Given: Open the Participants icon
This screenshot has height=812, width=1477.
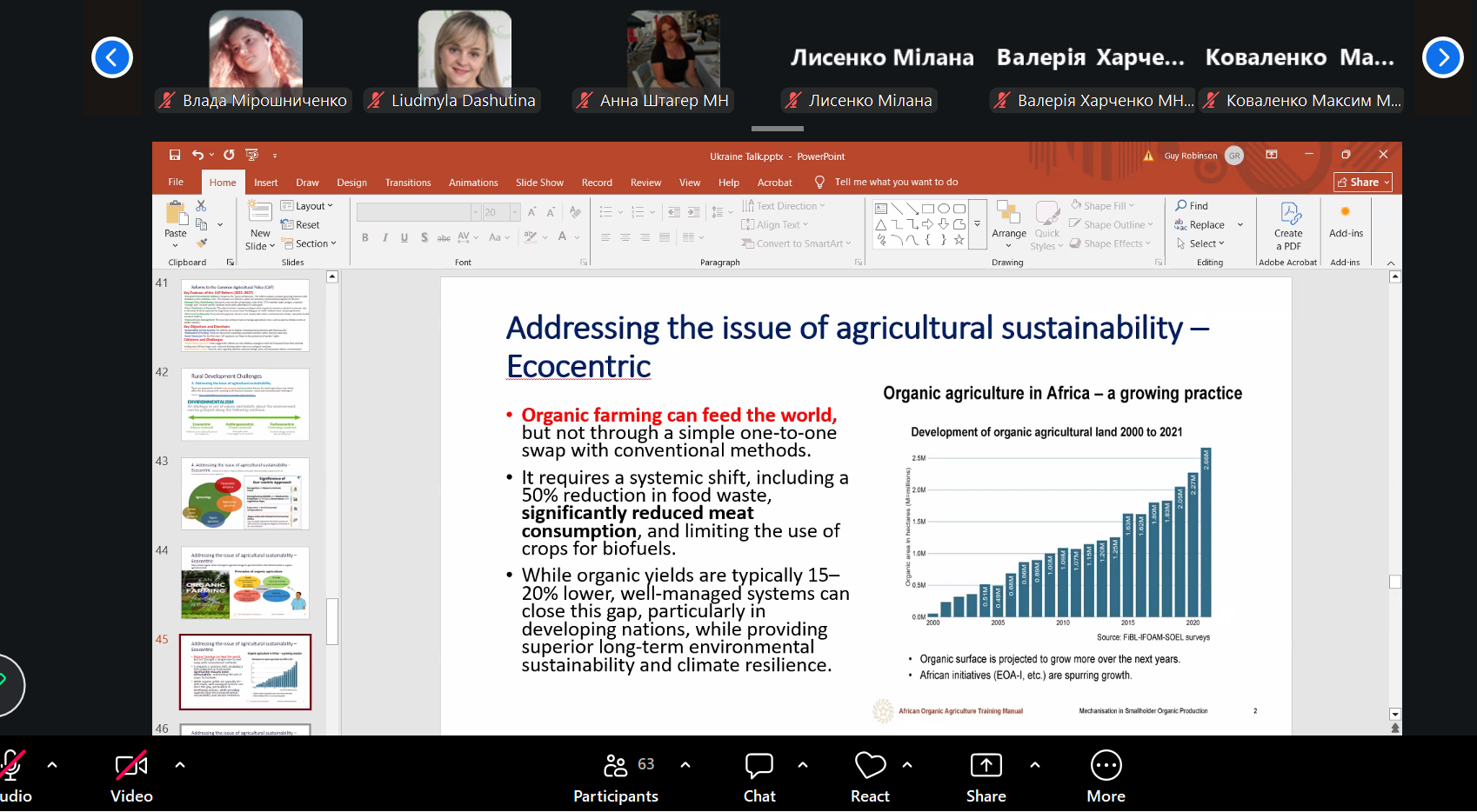Looking at the screenshot, I should (x=615, y=765).
